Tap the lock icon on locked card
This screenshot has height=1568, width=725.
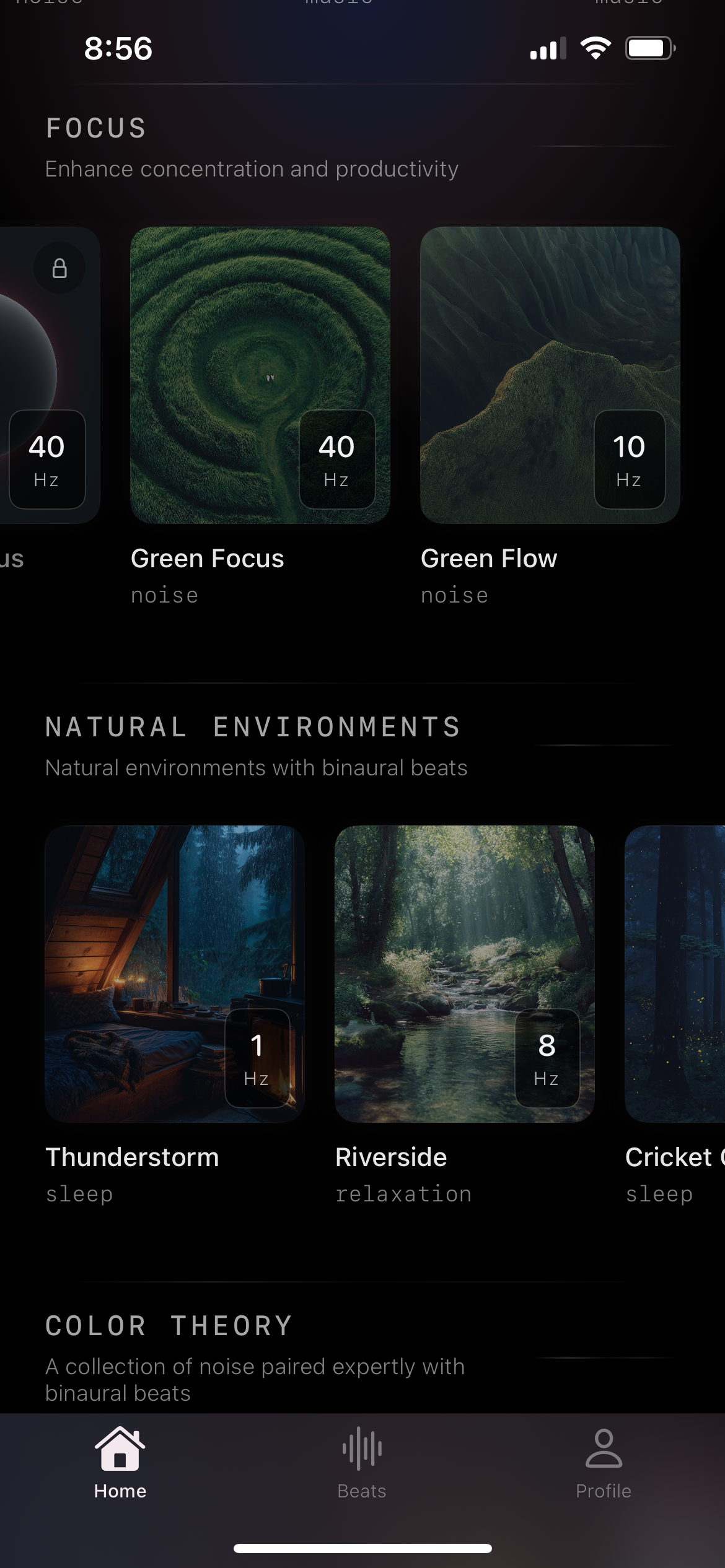pyautogui.click(x=59, y=268)
